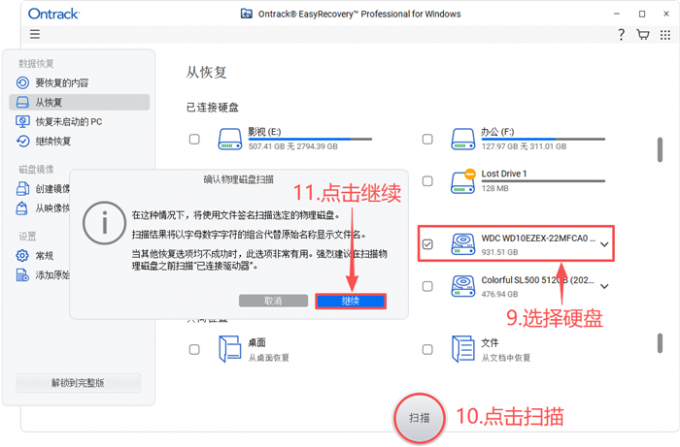
Task: Minimize the EasyRecovery window
Action: [617, 14]
